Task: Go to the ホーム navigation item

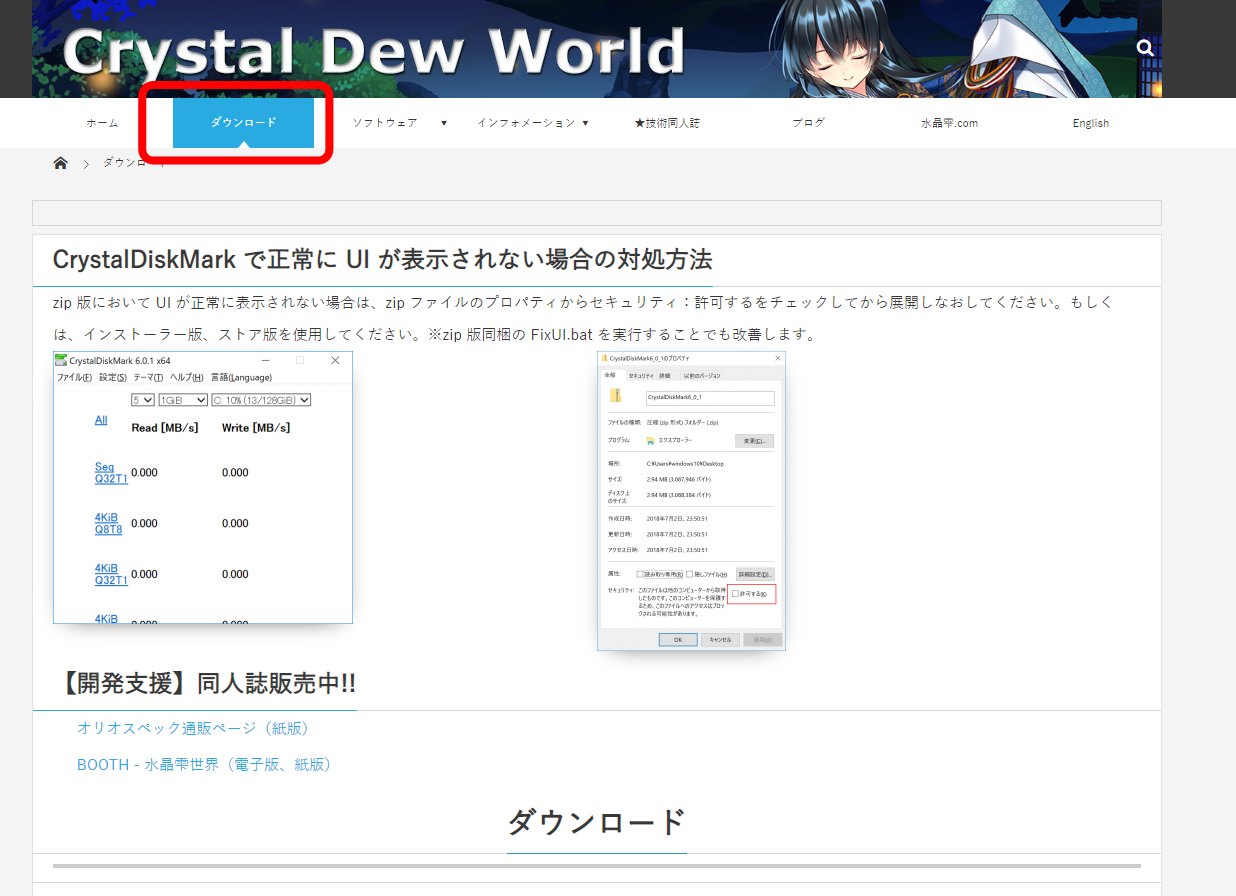Action: (x=102, y=123)
